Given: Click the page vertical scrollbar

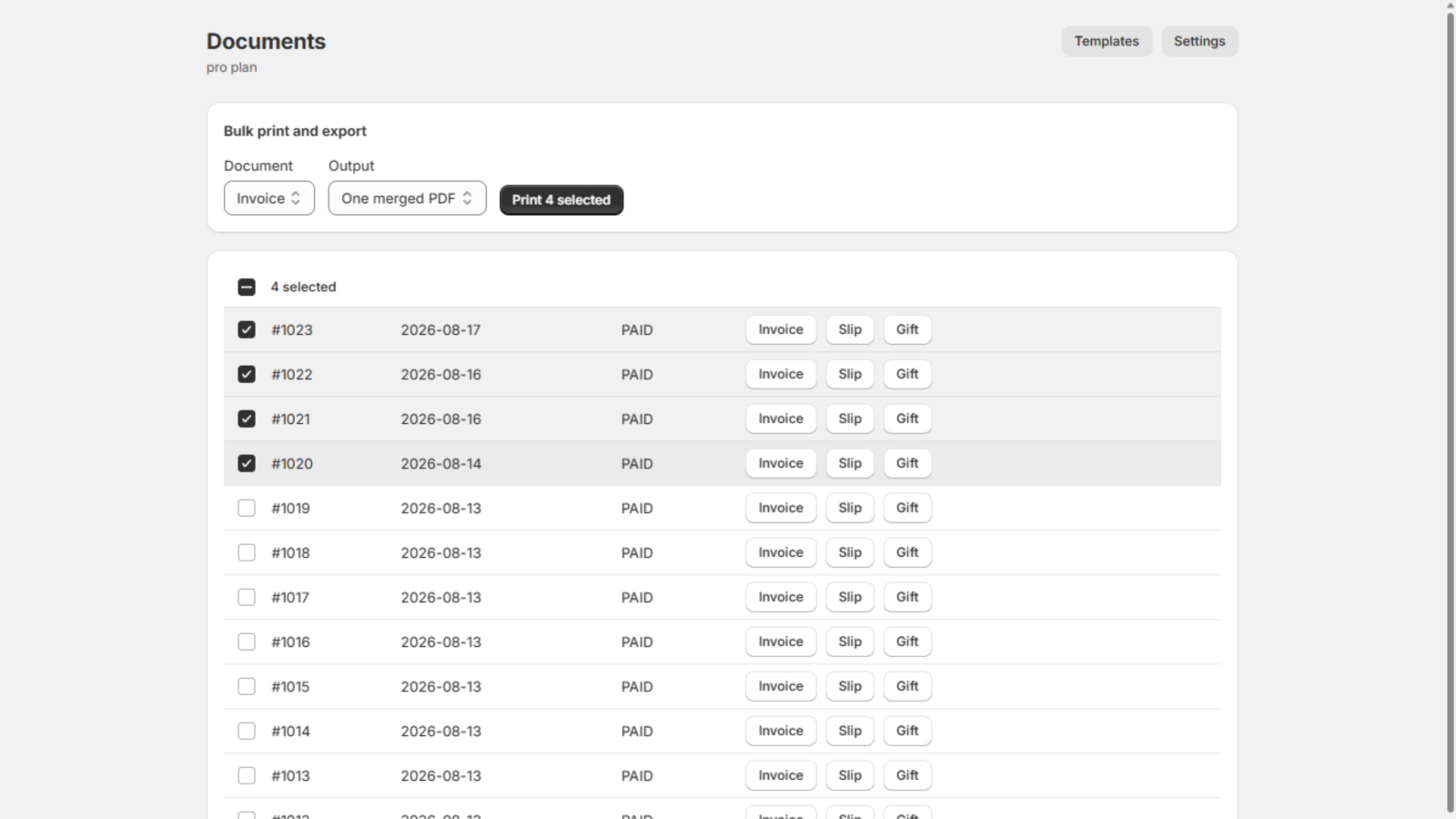Looking at the screenshot, I should pos(1451,409).
